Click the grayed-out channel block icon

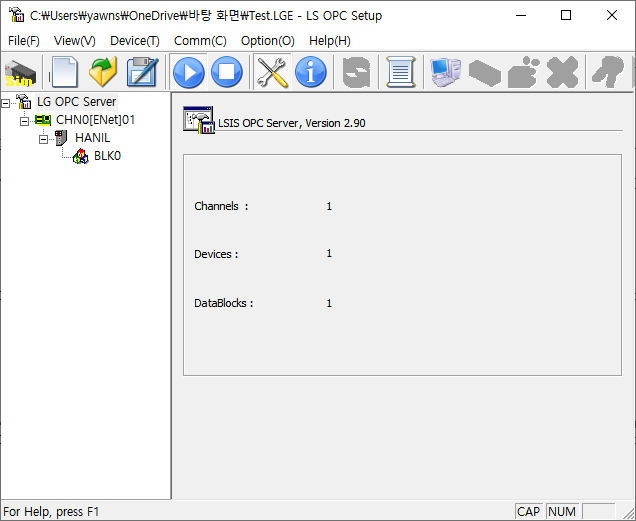point(485,73)
